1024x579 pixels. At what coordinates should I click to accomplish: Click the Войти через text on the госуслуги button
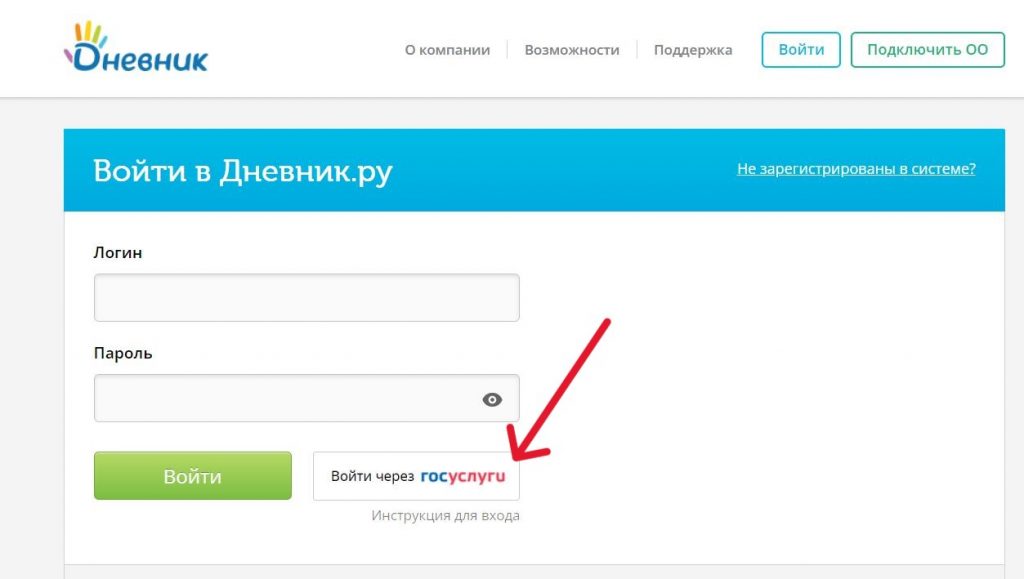[372, 476]
